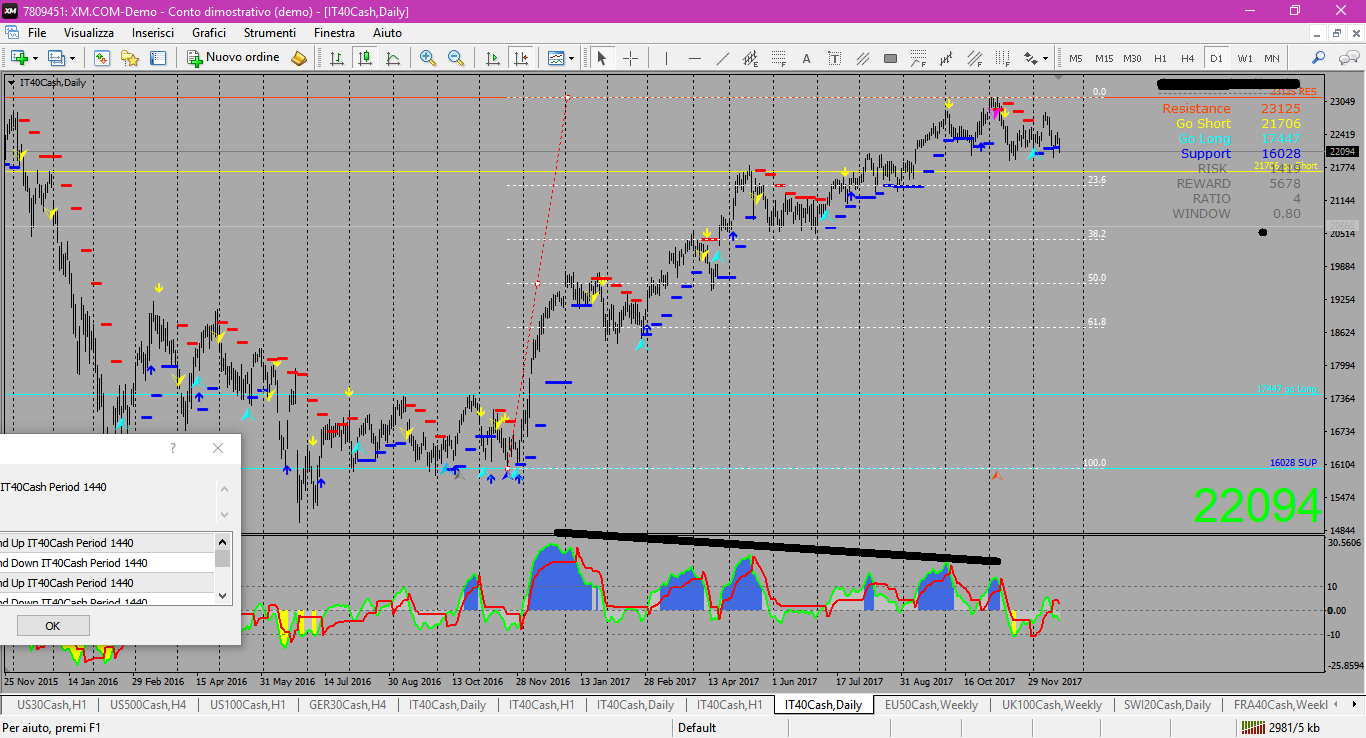Open the chart Templates icon
The image size is (1366, 738).
[556, 58]
